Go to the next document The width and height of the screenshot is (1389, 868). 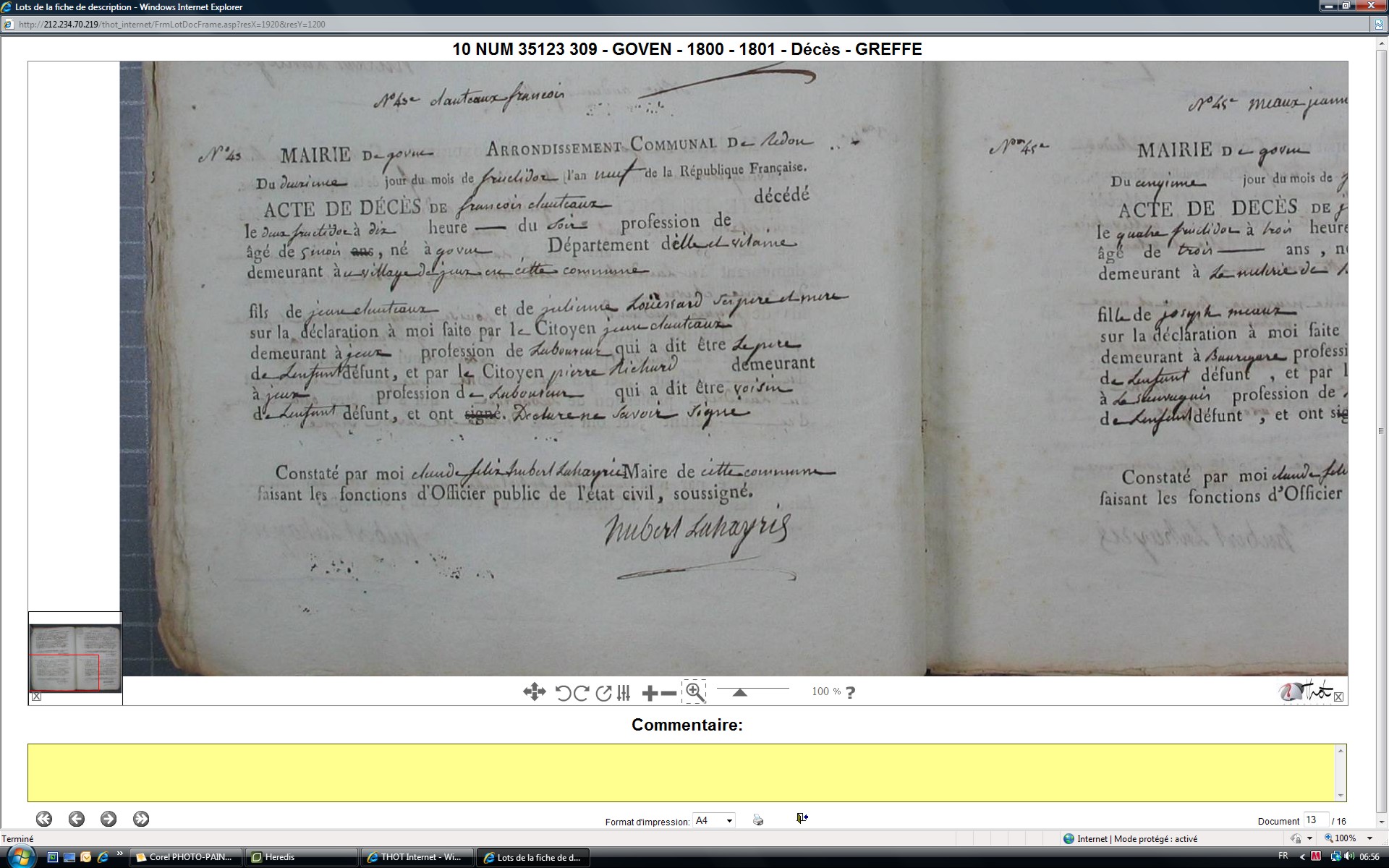(x=109, y=819)
